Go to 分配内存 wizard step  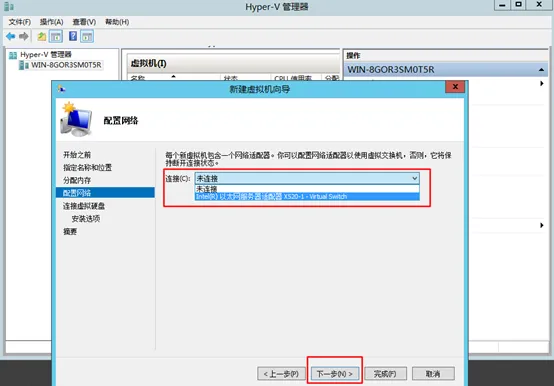coord(77,180)
